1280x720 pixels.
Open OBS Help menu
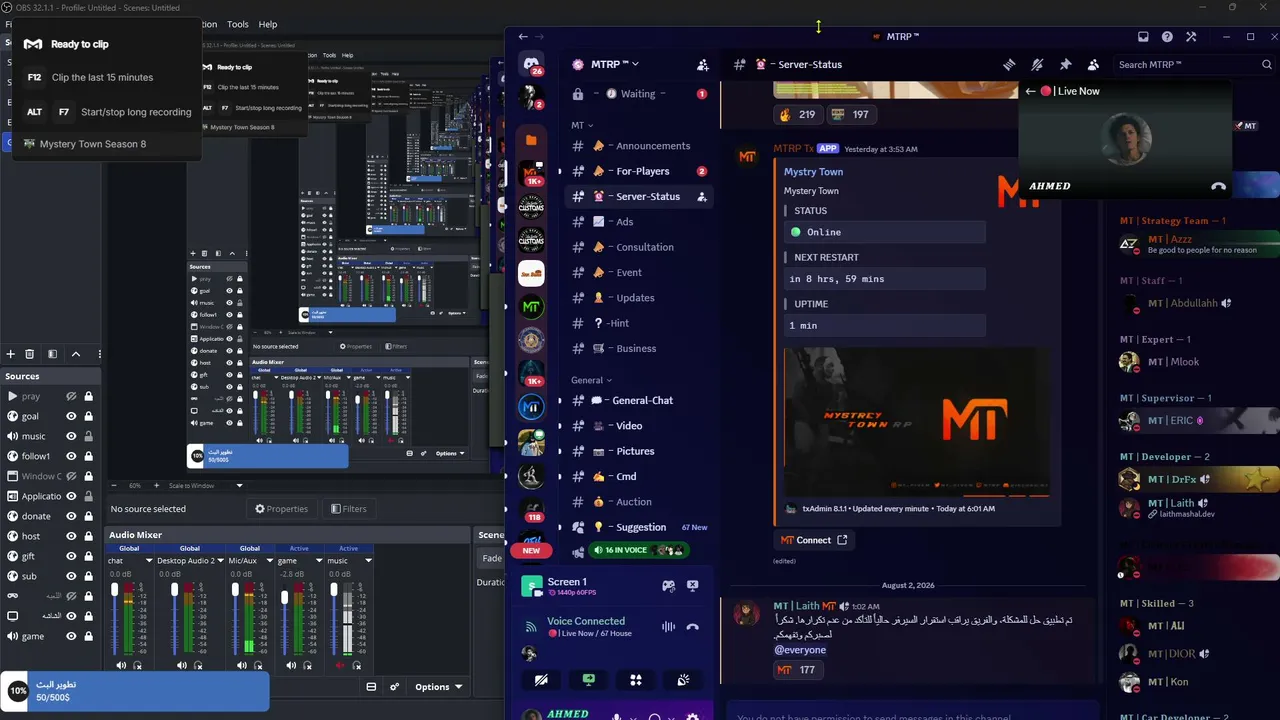coord(268,24)
